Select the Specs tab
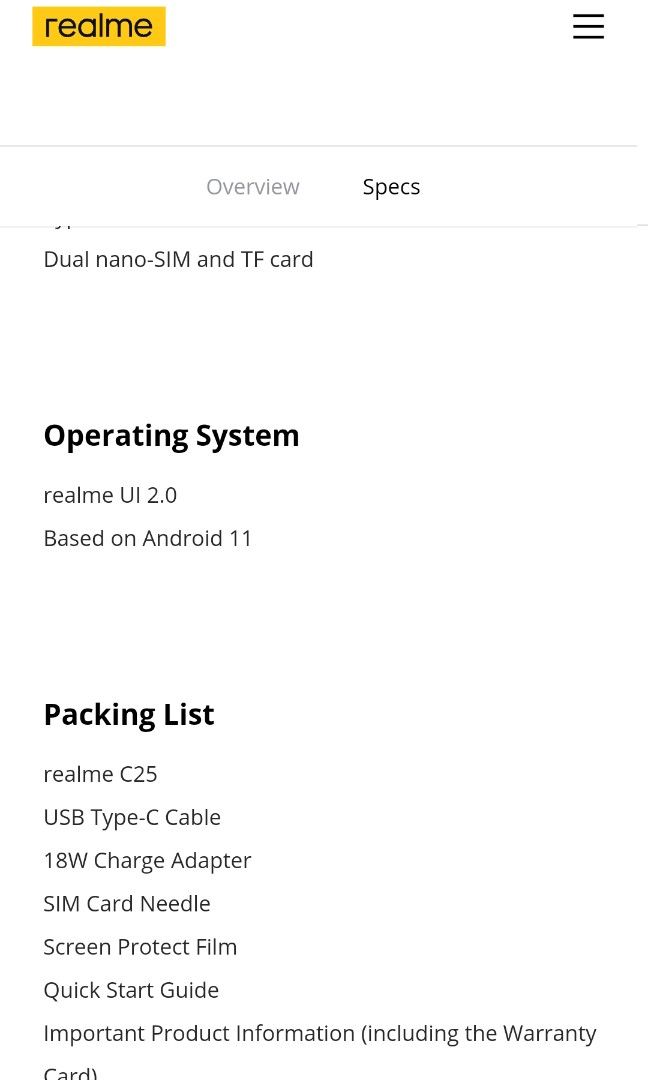Screen dimensions: 648x1080 pos(391,187)
